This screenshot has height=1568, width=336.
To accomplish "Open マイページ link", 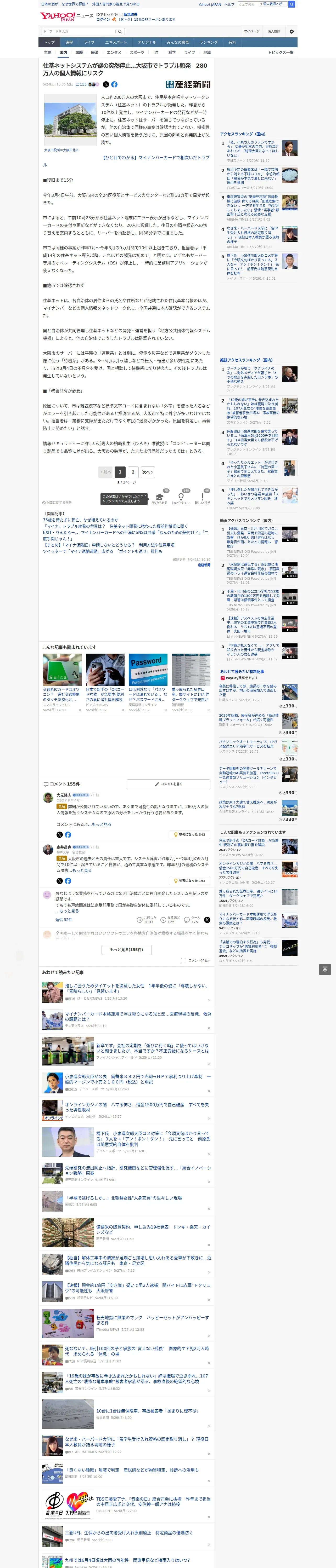I will [x=252, y=32].
